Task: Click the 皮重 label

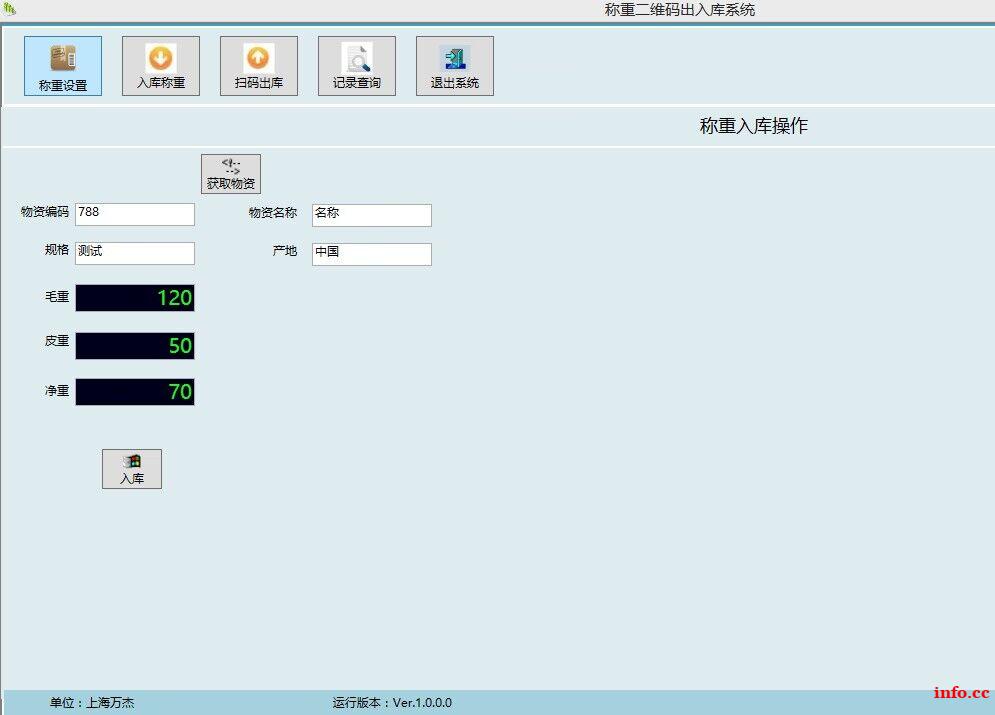Action: [56, 341]
